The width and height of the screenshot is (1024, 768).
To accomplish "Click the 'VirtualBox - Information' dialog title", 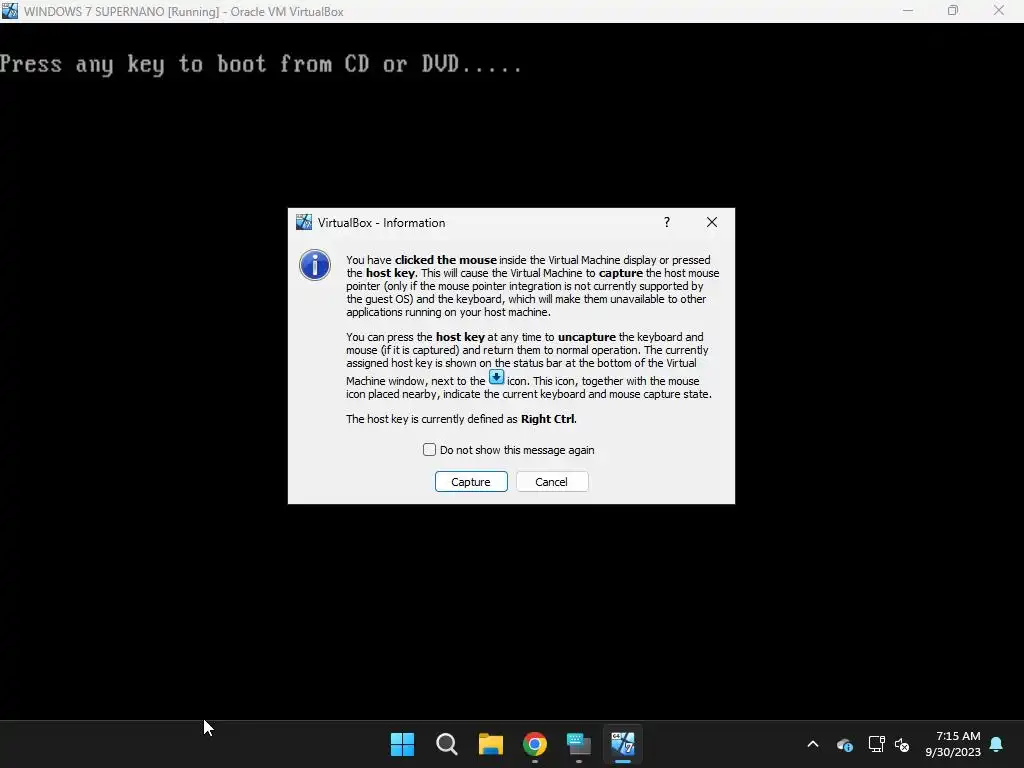I will [x=381, y=223].
